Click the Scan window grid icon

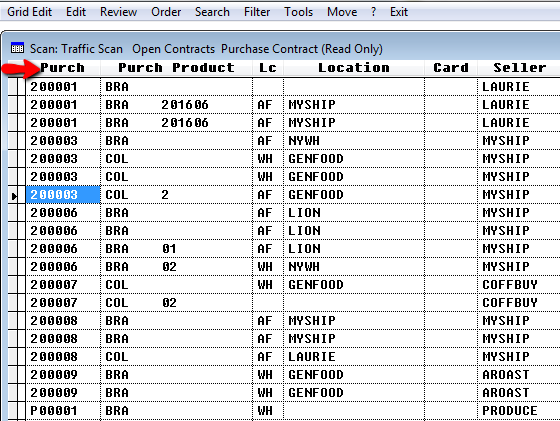click(17, 48)
